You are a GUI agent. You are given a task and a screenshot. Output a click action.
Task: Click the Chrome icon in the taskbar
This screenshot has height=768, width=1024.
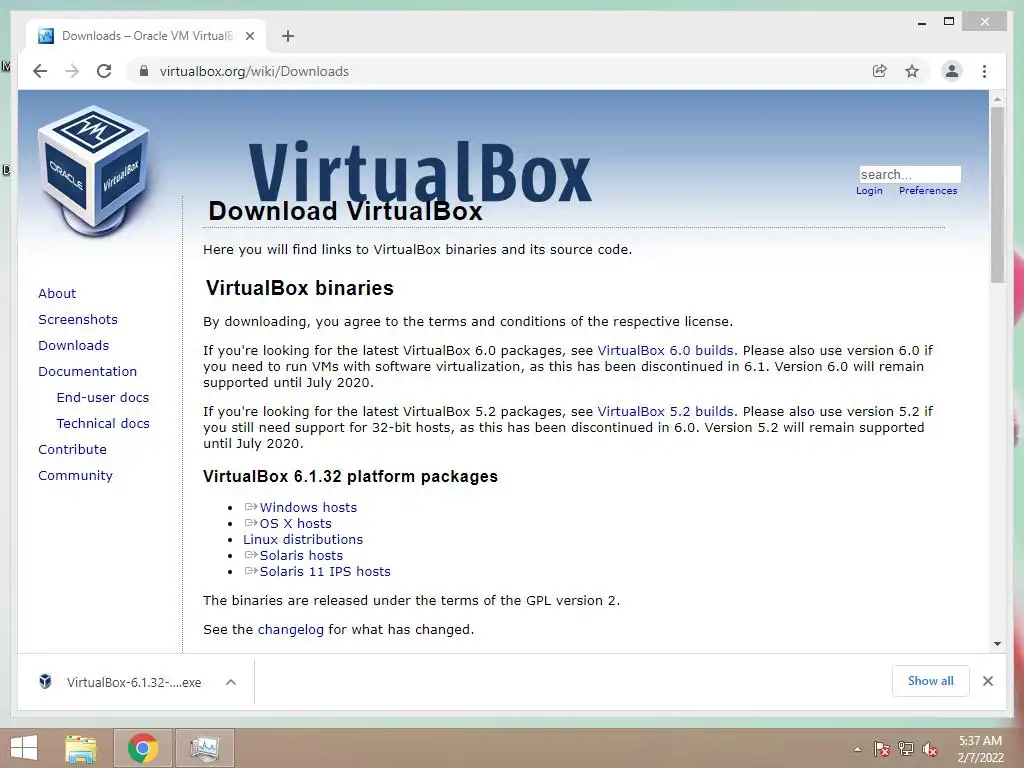point(142,748)
